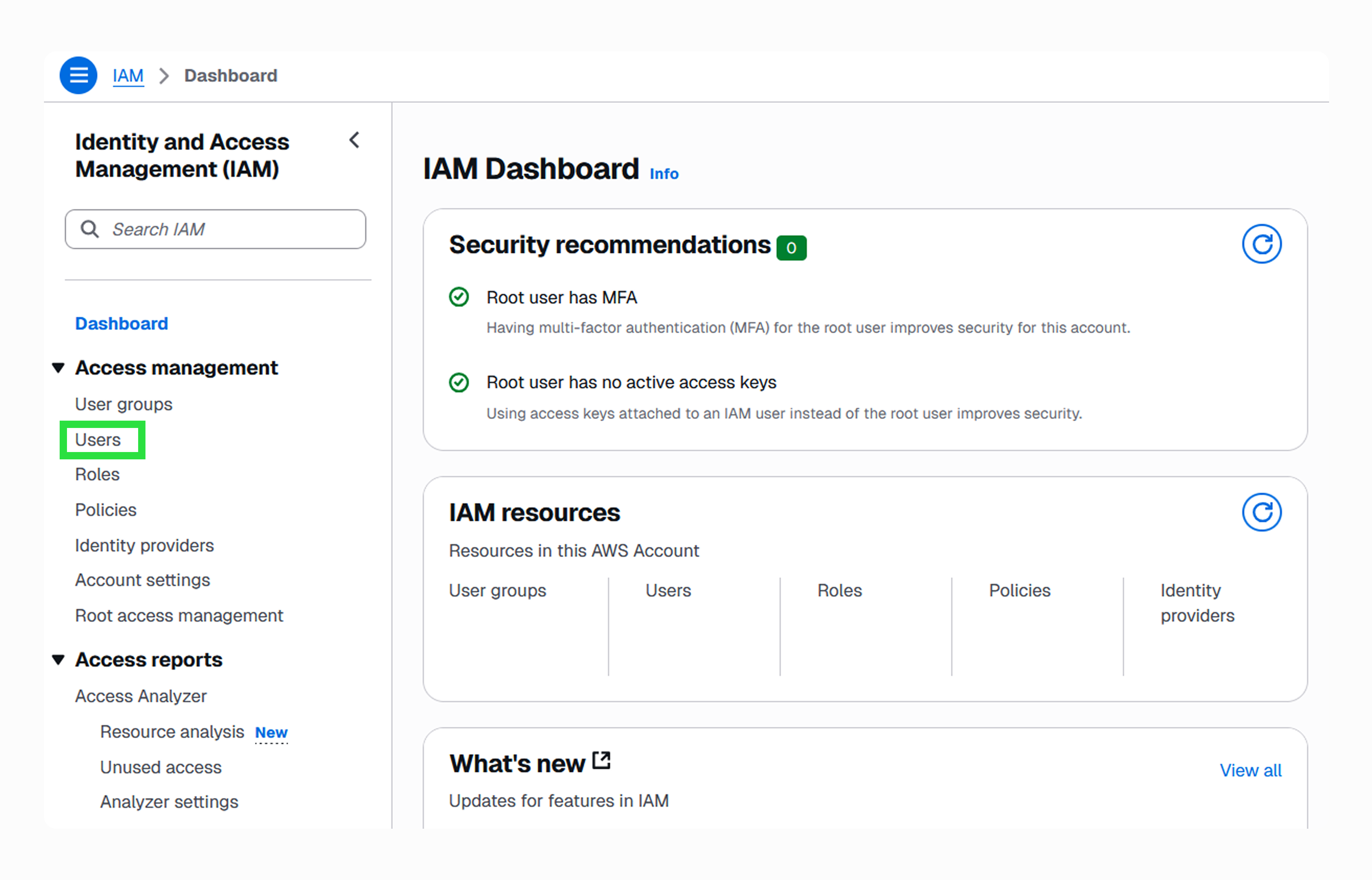Click View all in What's new

coord(1250,770)
